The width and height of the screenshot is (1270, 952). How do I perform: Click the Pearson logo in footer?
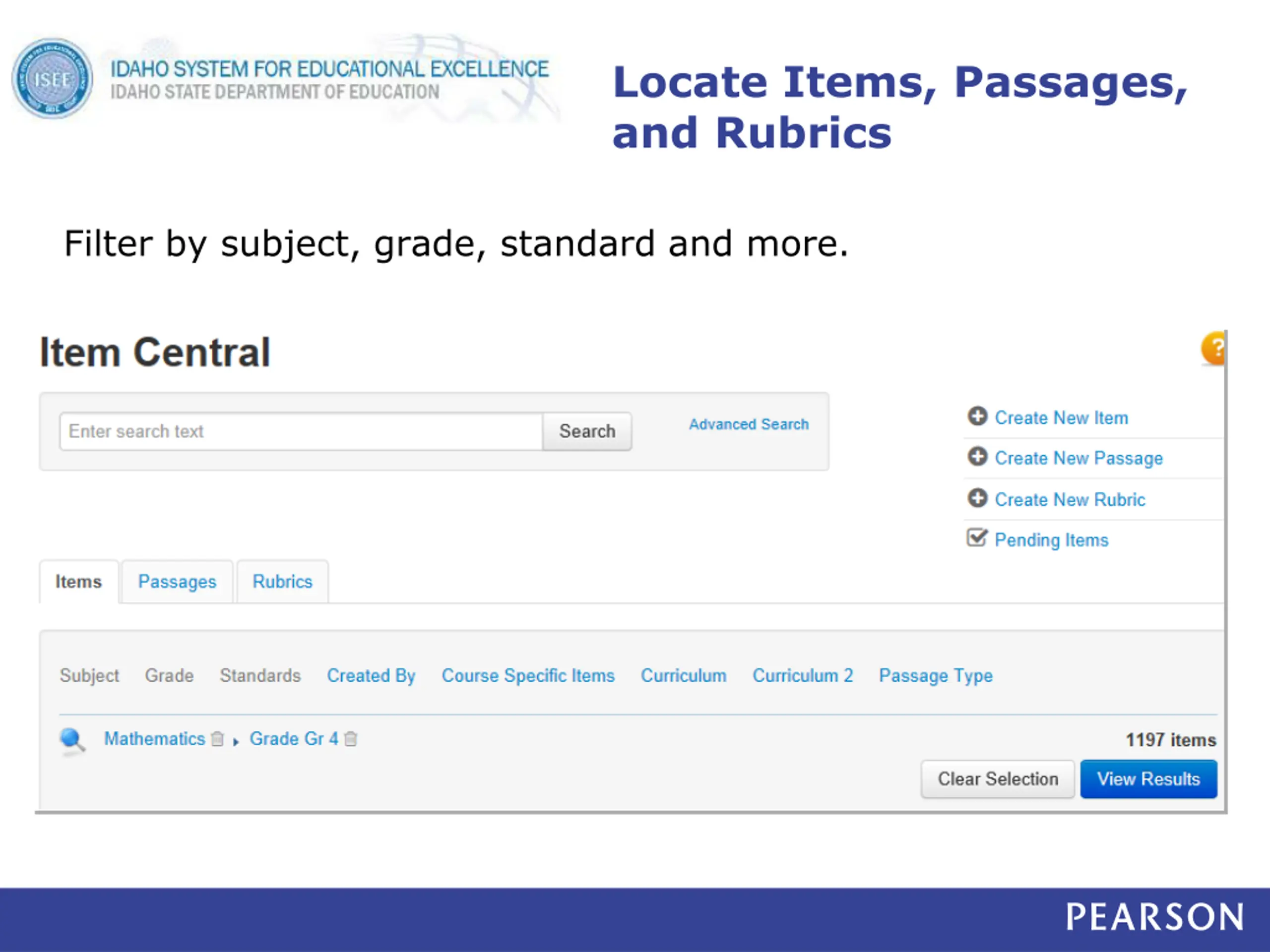point(1154,917)
